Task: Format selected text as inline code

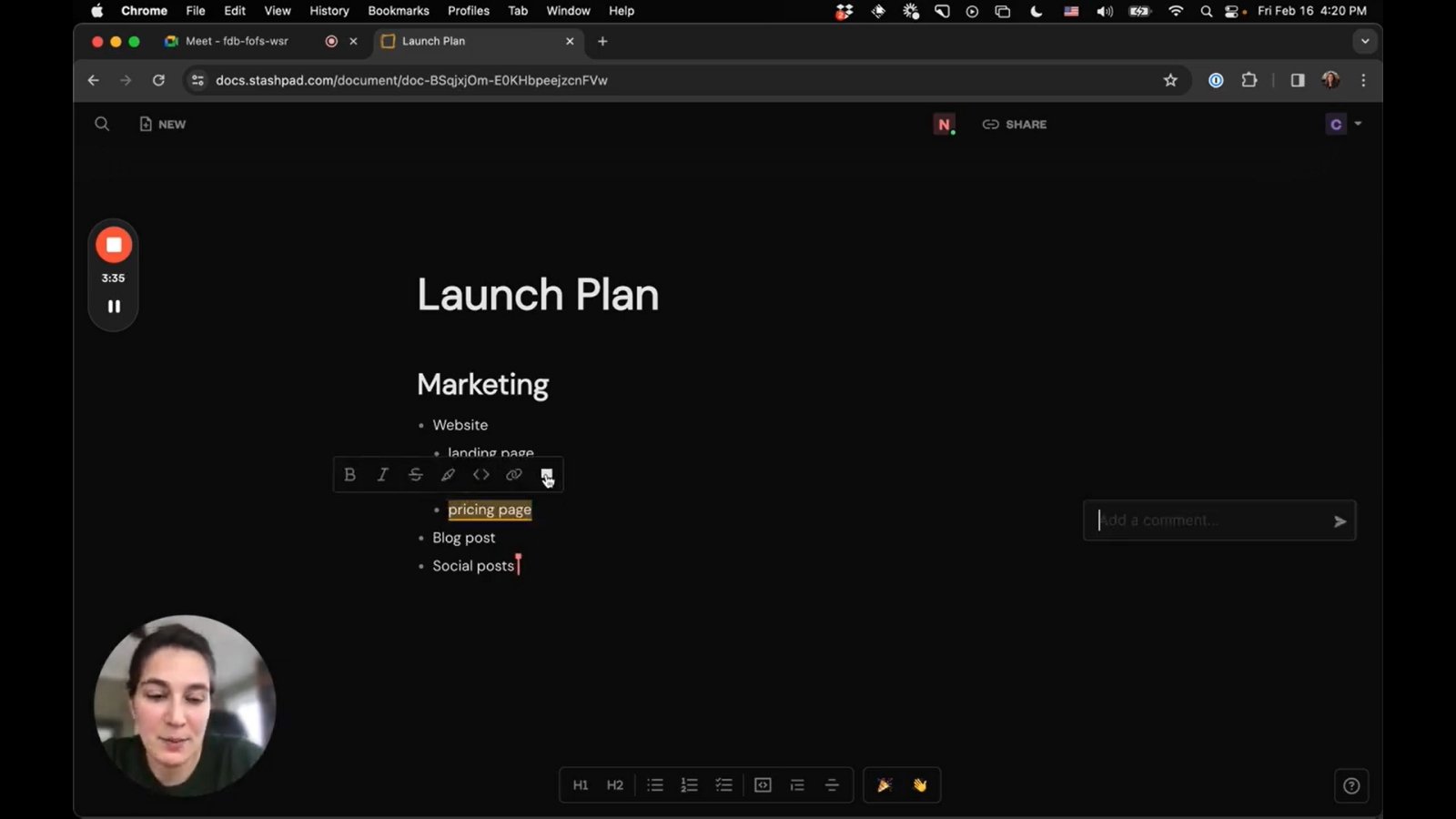Action: coord(481,475)
